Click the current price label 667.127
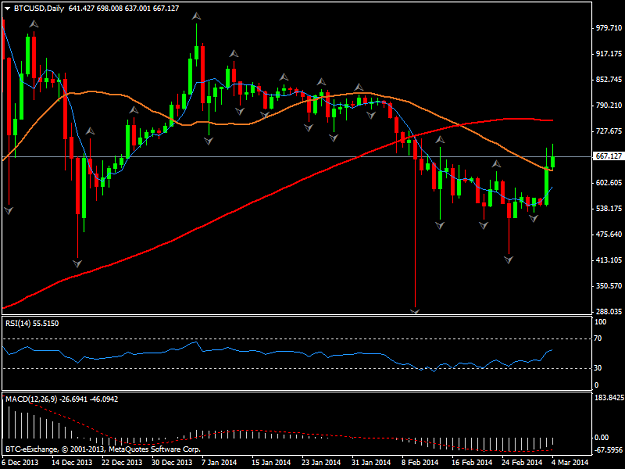 [608, 156]
